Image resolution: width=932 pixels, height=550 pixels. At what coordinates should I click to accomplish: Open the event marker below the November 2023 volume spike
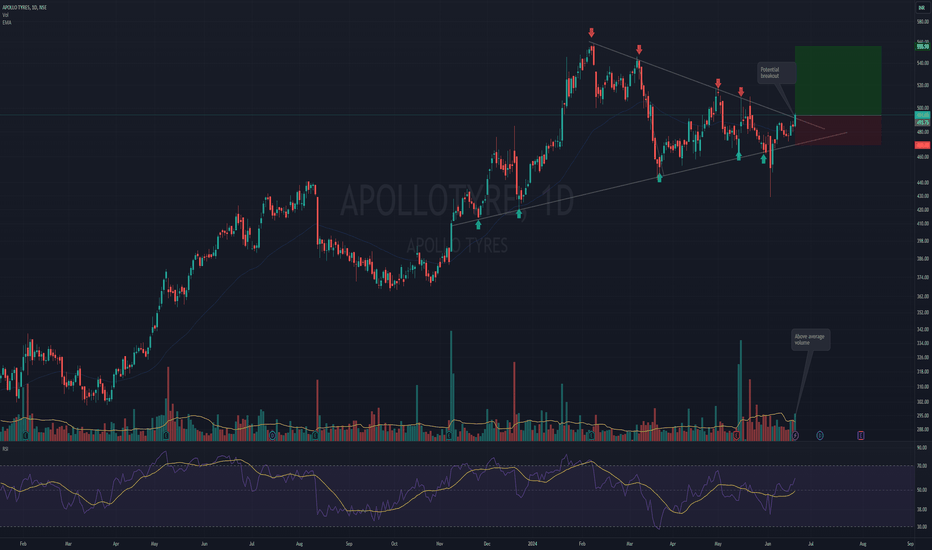449,436
